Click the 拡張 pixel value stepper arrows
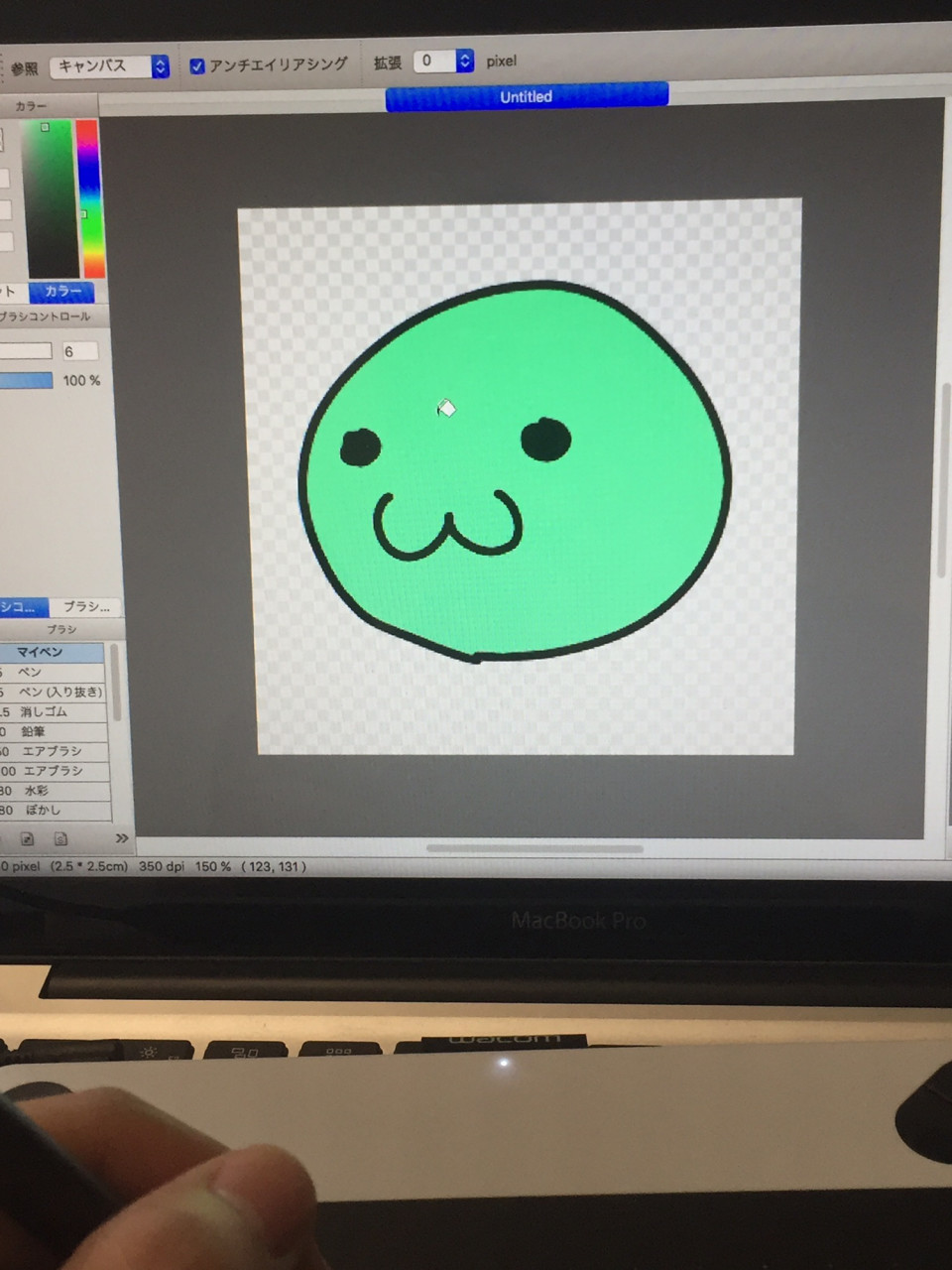Image resolution: width=952 pixels, height=1270 pixels. 464,62
